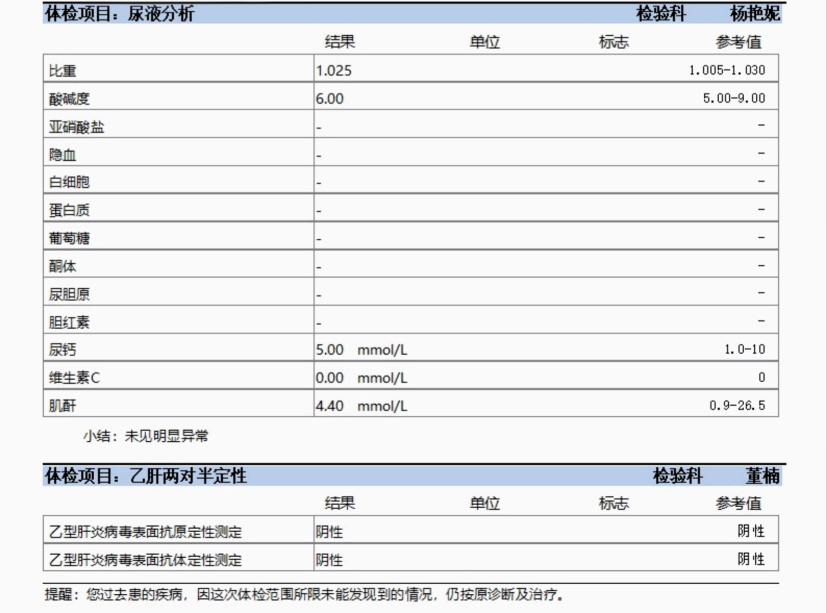Select the 肌酐 row label

(62, 406)
